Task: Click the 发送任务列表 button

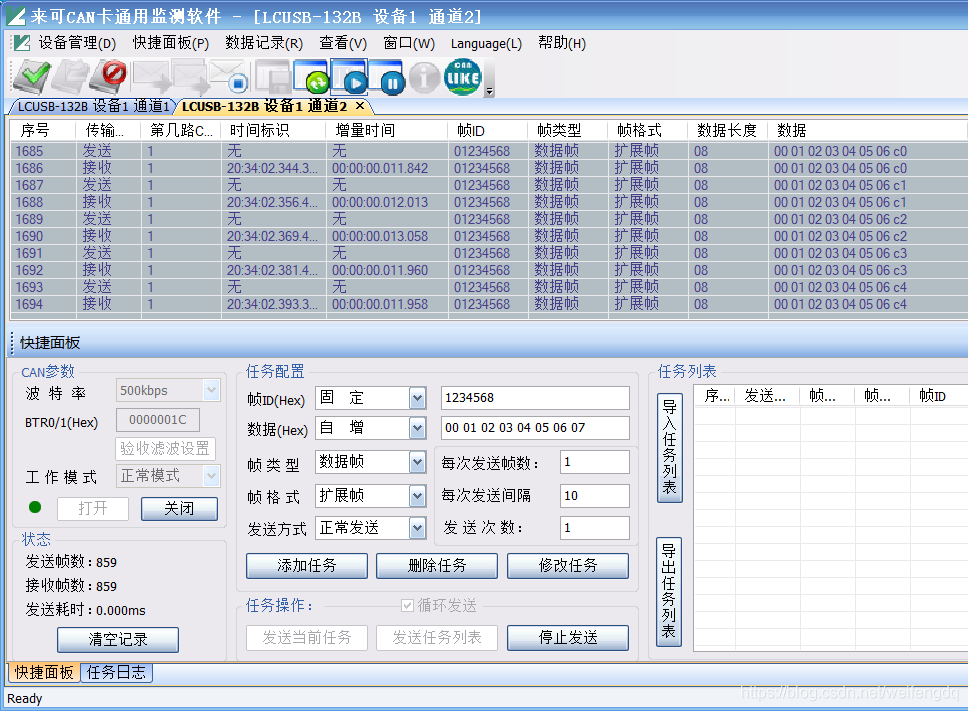Action: click(437, 638)
